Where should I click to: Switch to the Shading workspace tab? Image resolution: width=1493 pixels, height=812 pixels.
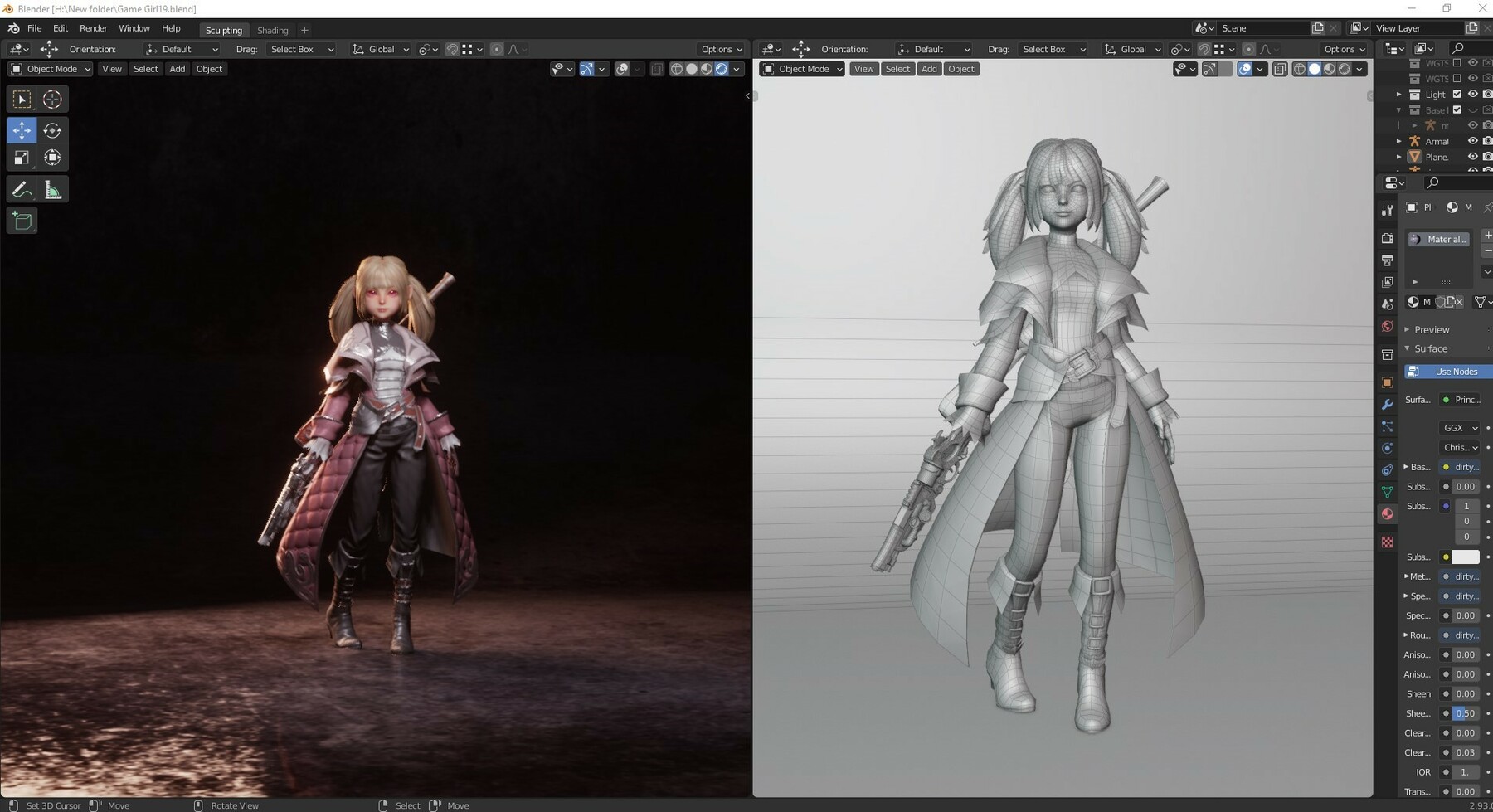click(272, 30)
